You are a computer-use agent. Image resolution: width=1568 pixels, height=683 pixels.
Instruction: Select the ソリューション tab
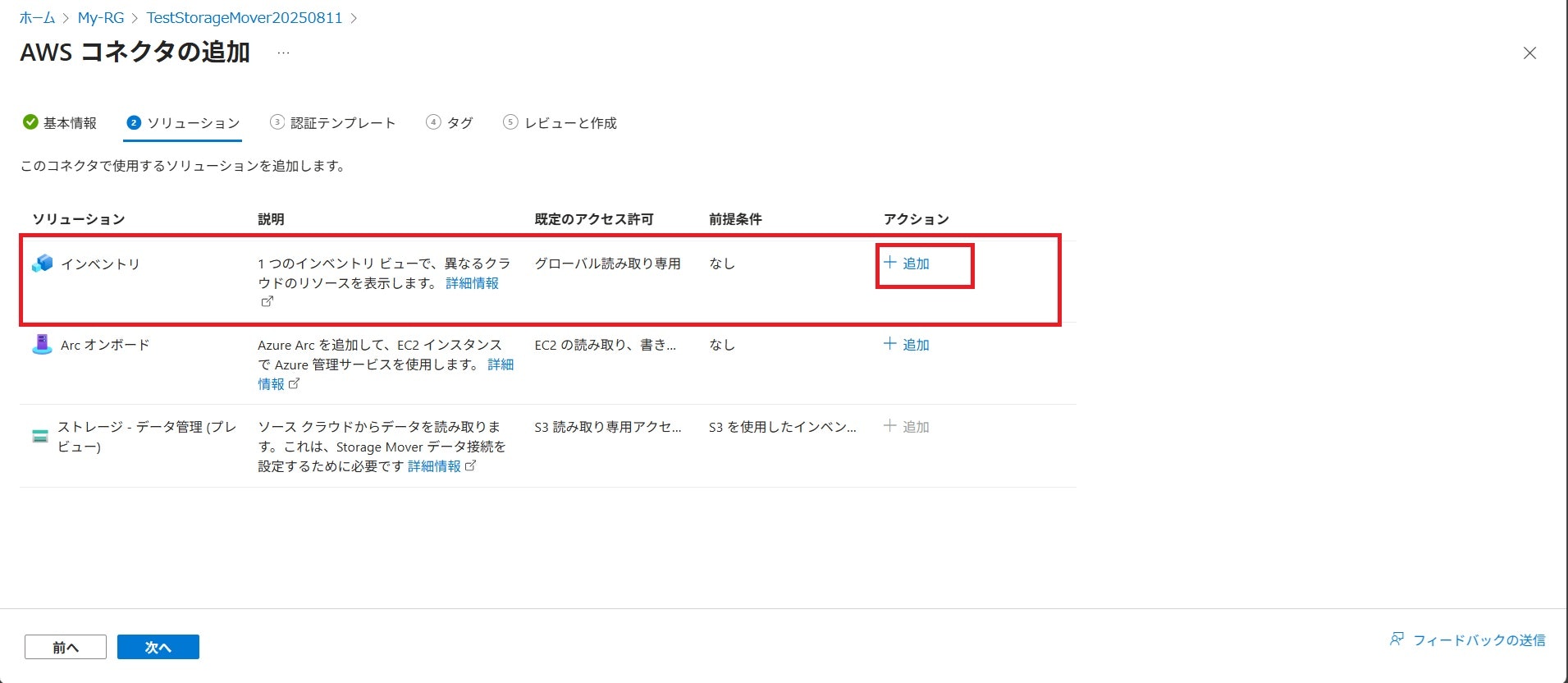tap(183, 123)
